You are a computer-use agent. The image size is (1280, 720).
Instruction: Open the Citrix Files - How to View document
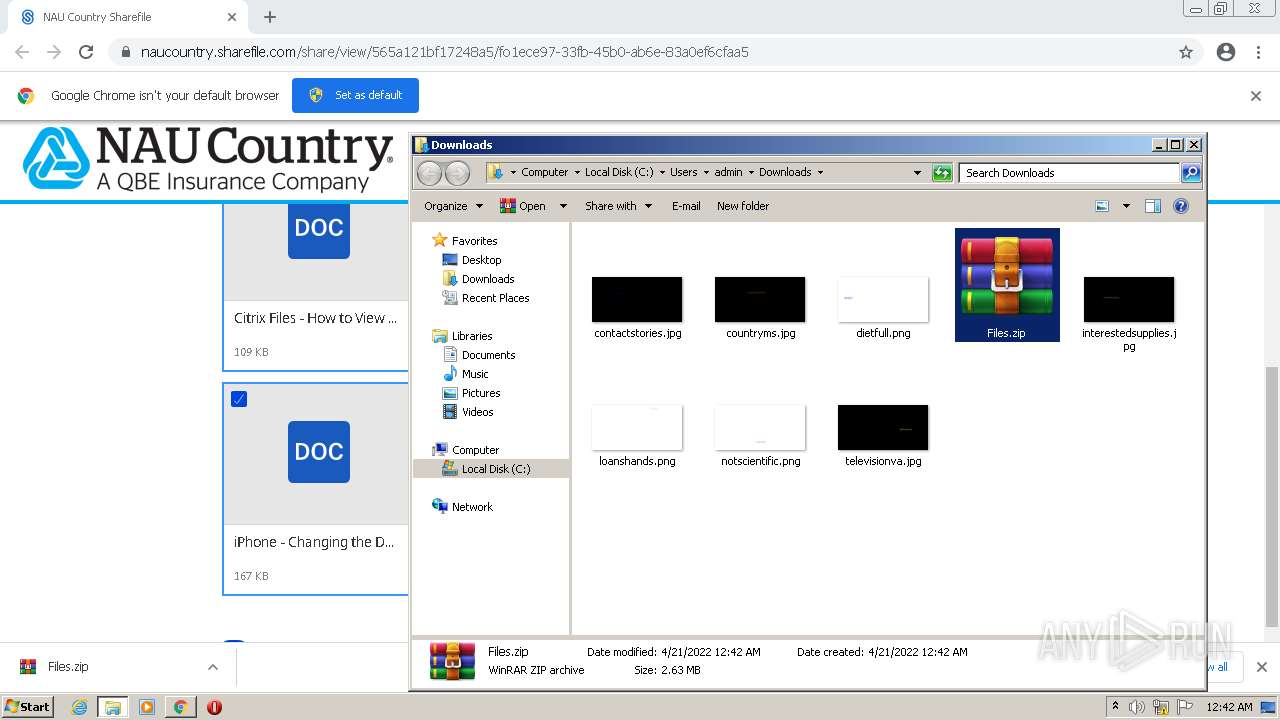coord(315,318)
